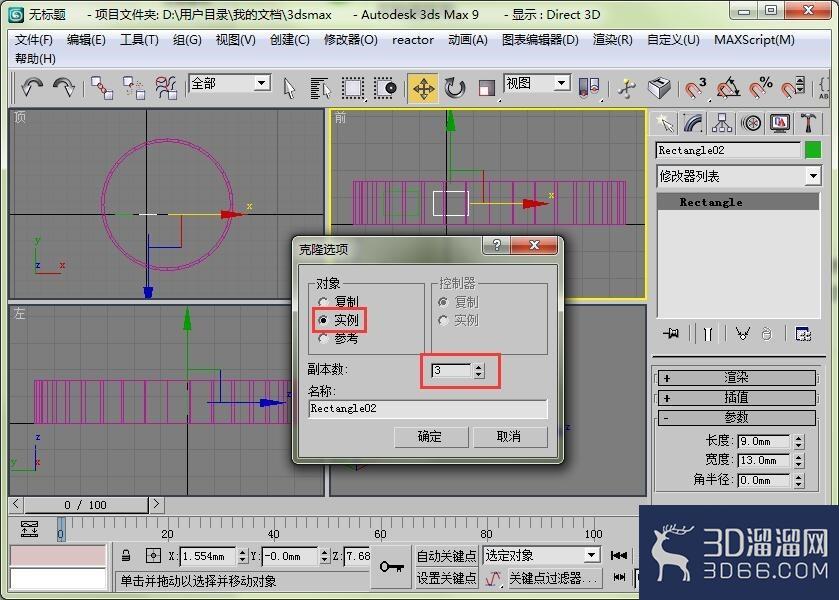
Task: Open the 视图 reference coordinate dropdown
Action: 561,83
